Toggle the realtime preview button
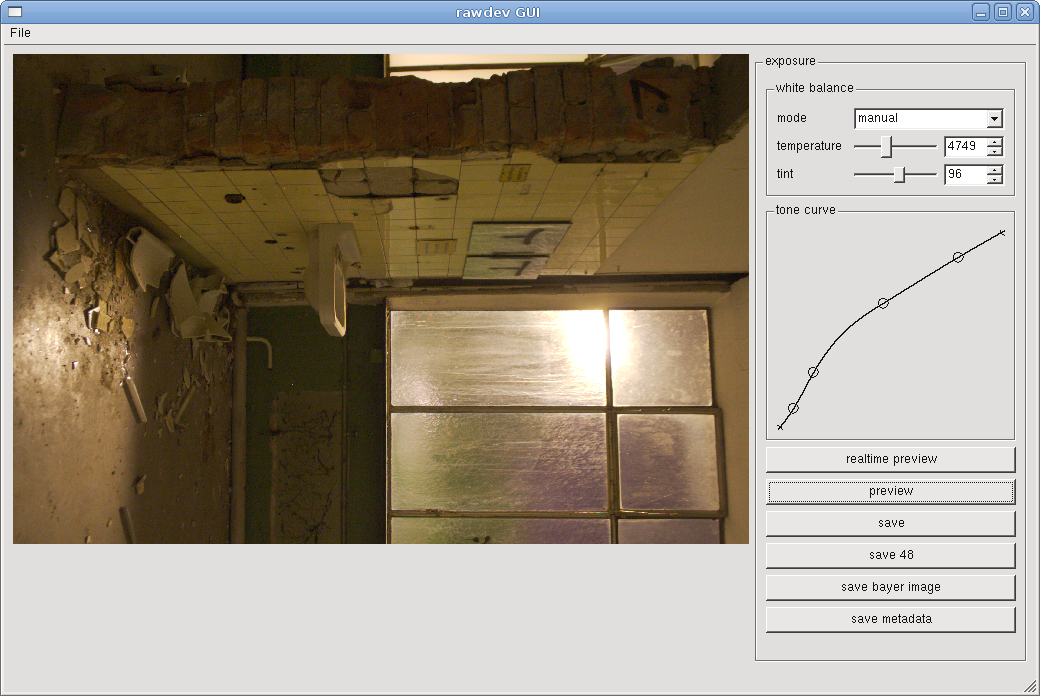The height and width of the screenshot is (696, 1040). point(890,459)
